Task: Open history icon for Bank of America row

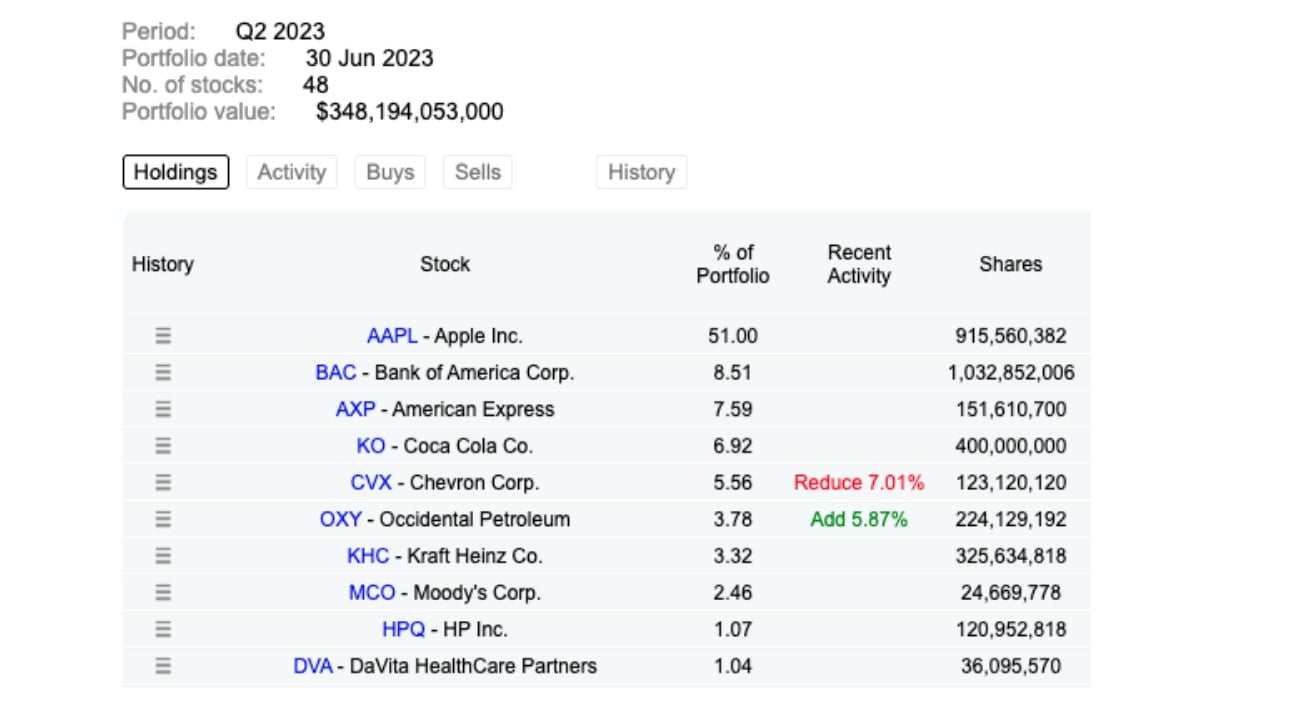Action: (x=163, y=373)
